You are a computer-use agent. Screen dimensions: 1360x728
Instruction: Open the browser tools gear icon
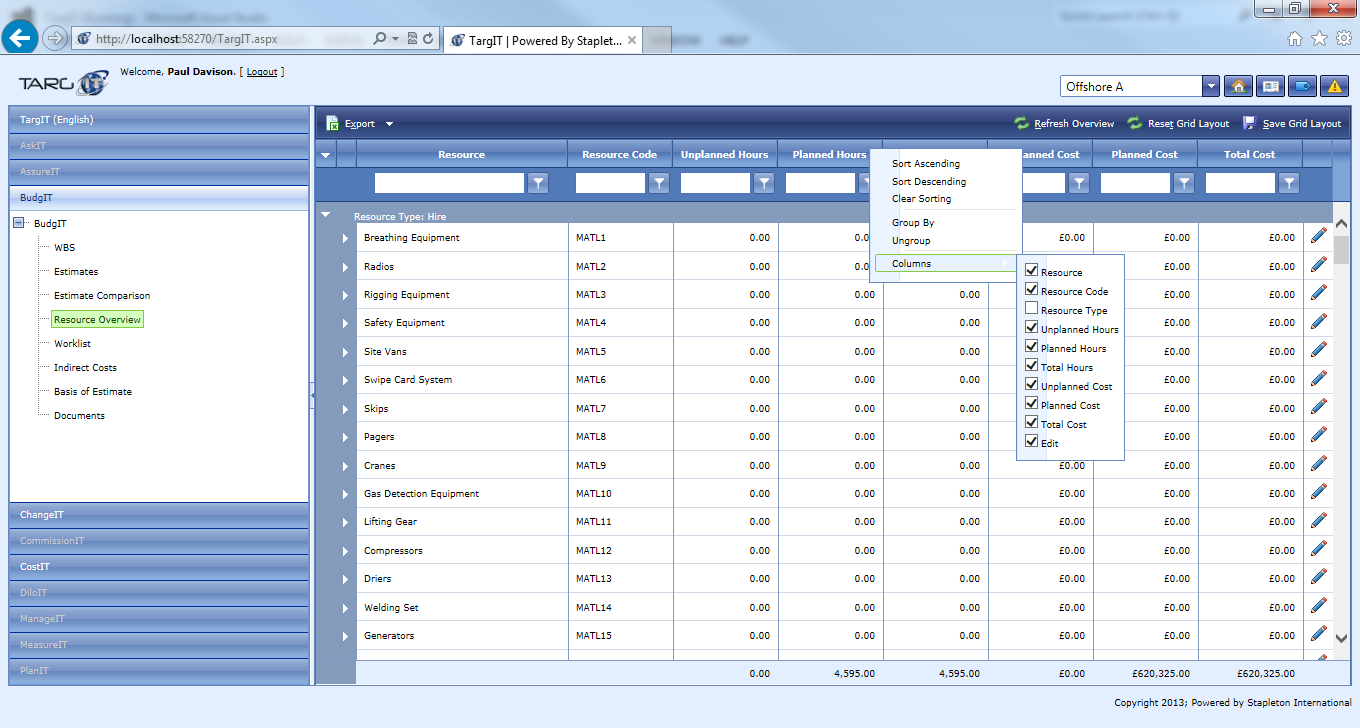1344,38
